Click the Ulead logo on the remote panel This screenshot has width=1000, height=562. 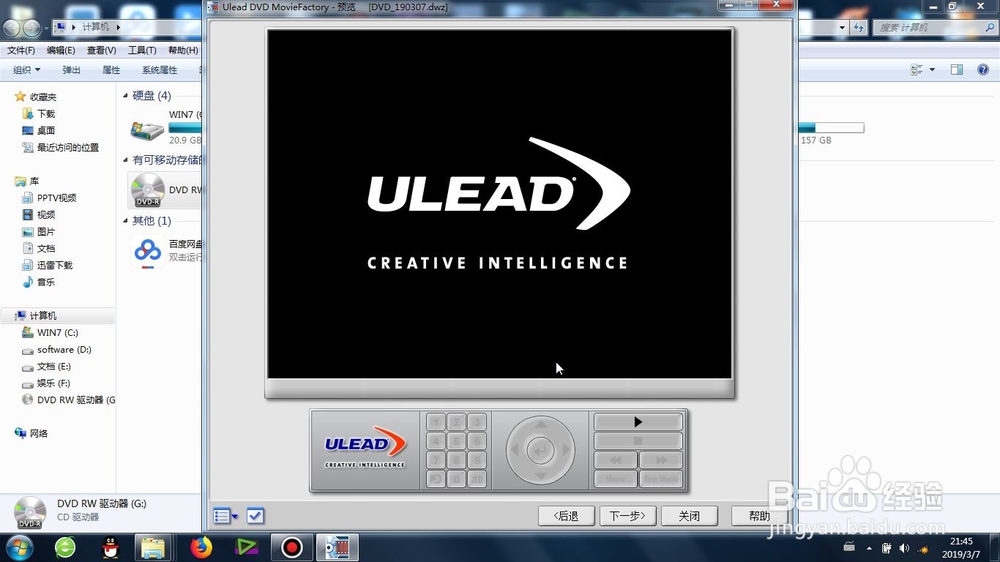pyautogui.click(x=365, y=449)
